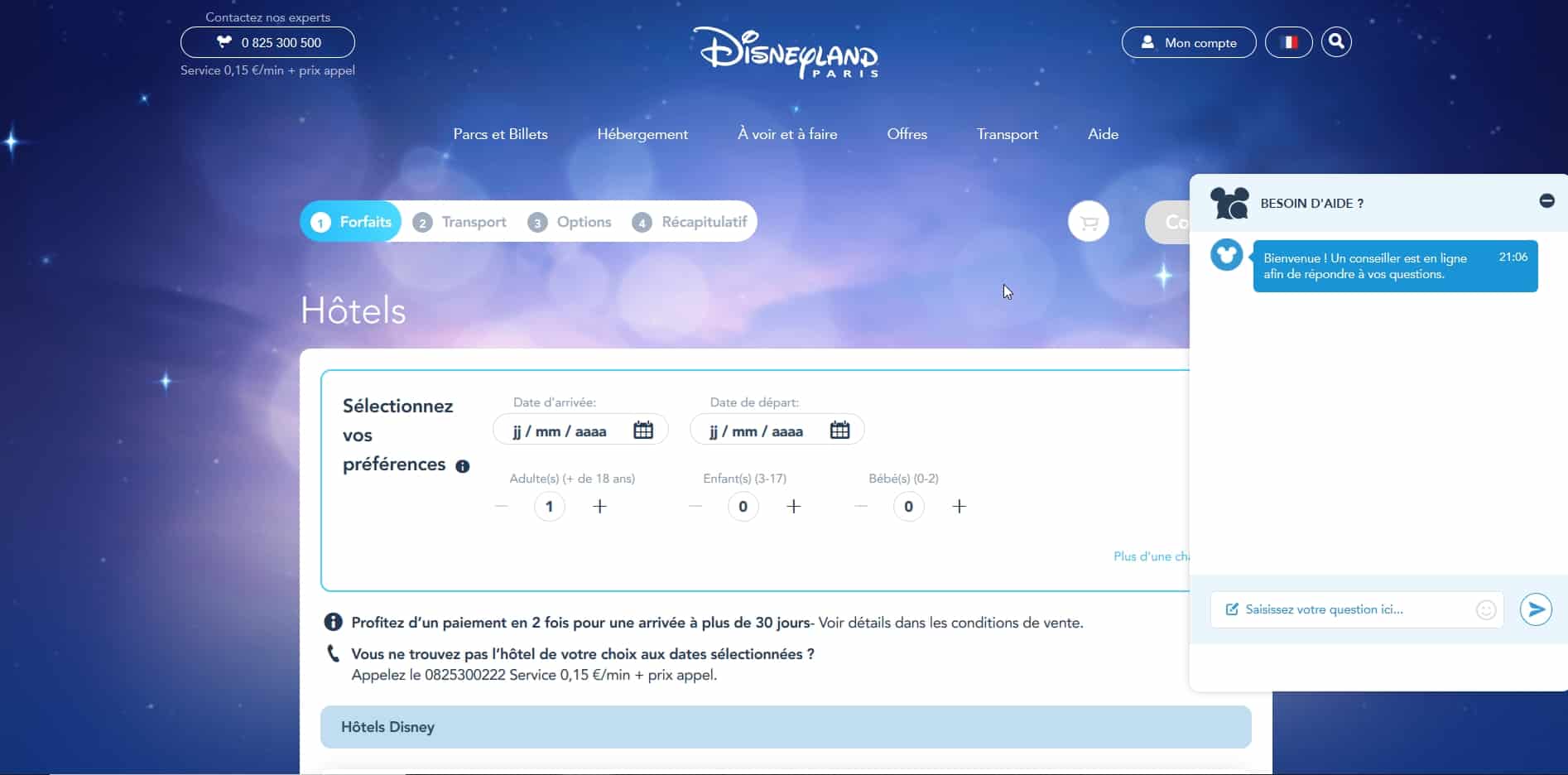Click Date d'arrivée input field
Image resolution: width=1568 pixels, height=775 pixels.
[580, 430]
